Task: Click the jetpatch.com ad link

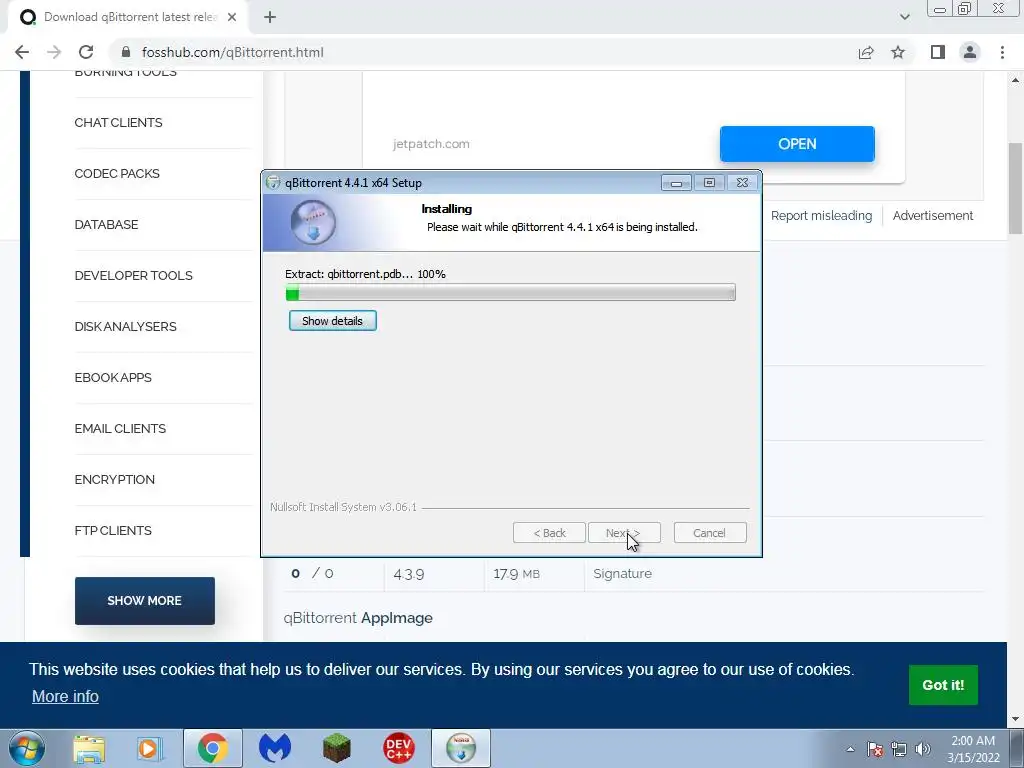Action: (x=431, y=144)
